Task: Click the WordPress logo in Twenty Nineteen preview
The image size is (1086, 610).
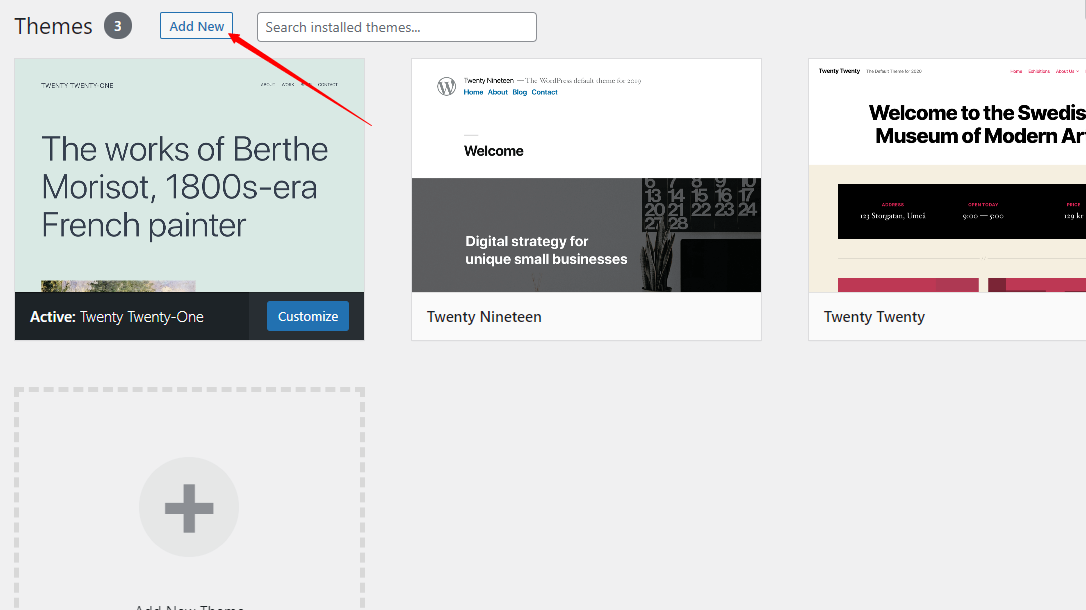Action: pyautogui.click(x=447, y=87)
